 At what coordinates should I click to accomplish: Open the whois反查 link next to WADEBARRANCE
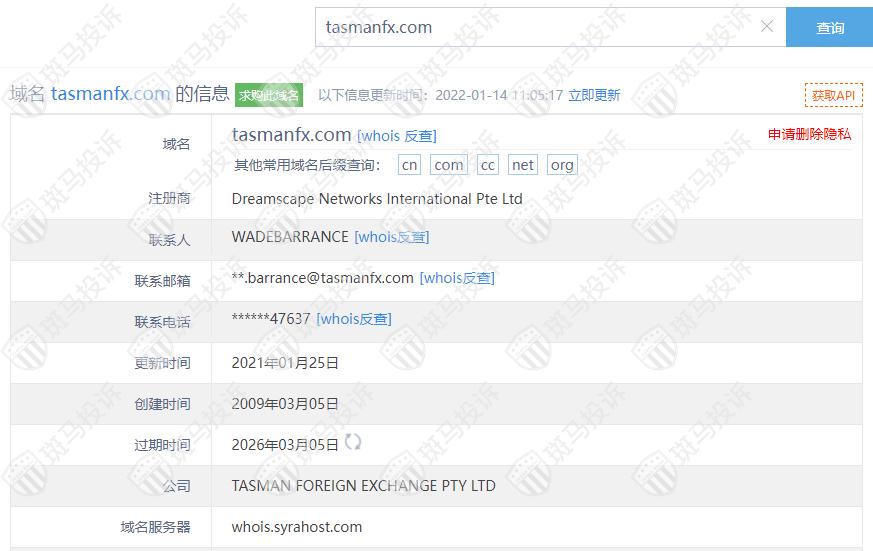392,237
